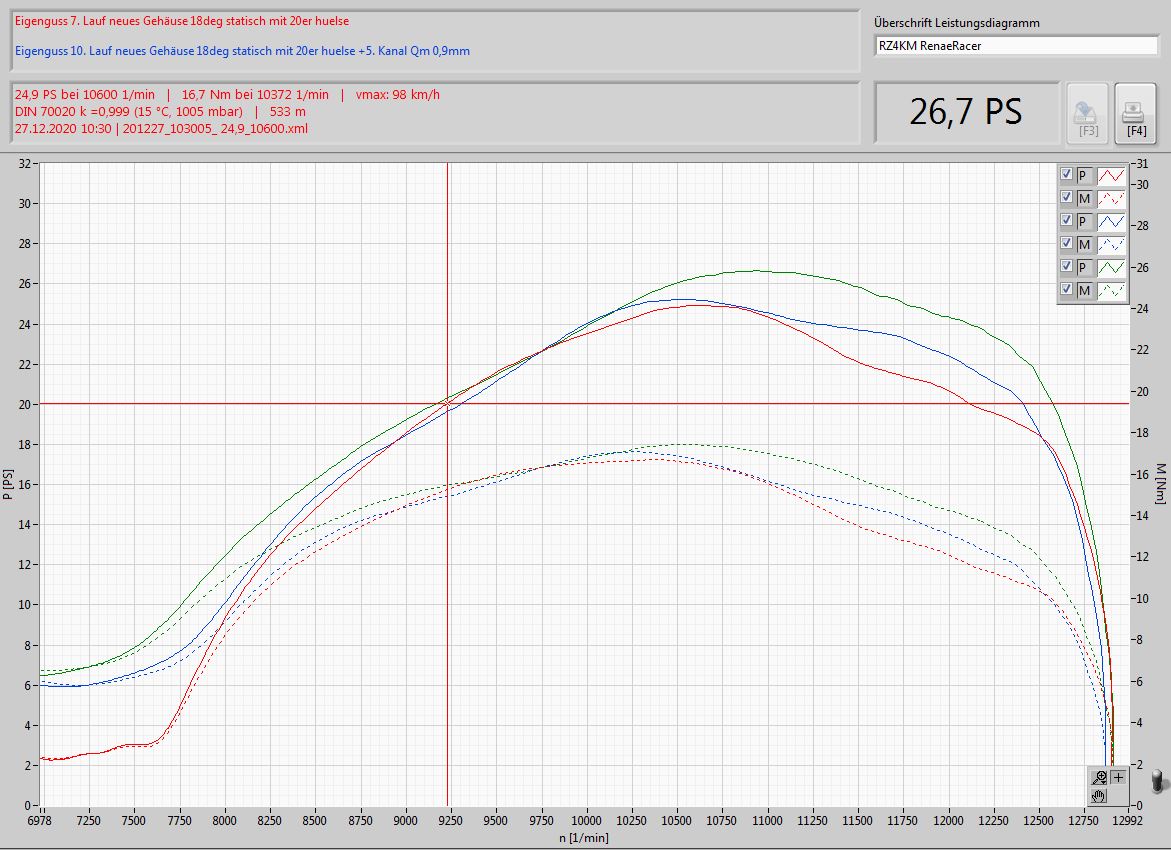Activate the hand pan tool
Screen dimensions: 1171x850
[1099, 795]
